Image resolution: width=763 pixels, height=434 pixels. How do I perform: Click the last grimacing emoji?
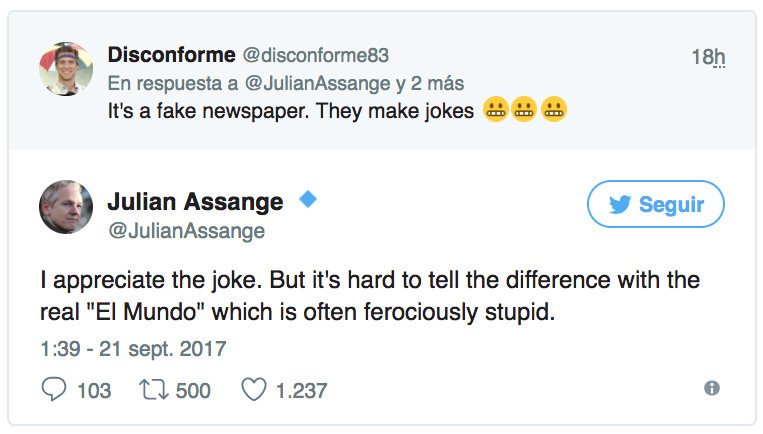coord(554,110)
